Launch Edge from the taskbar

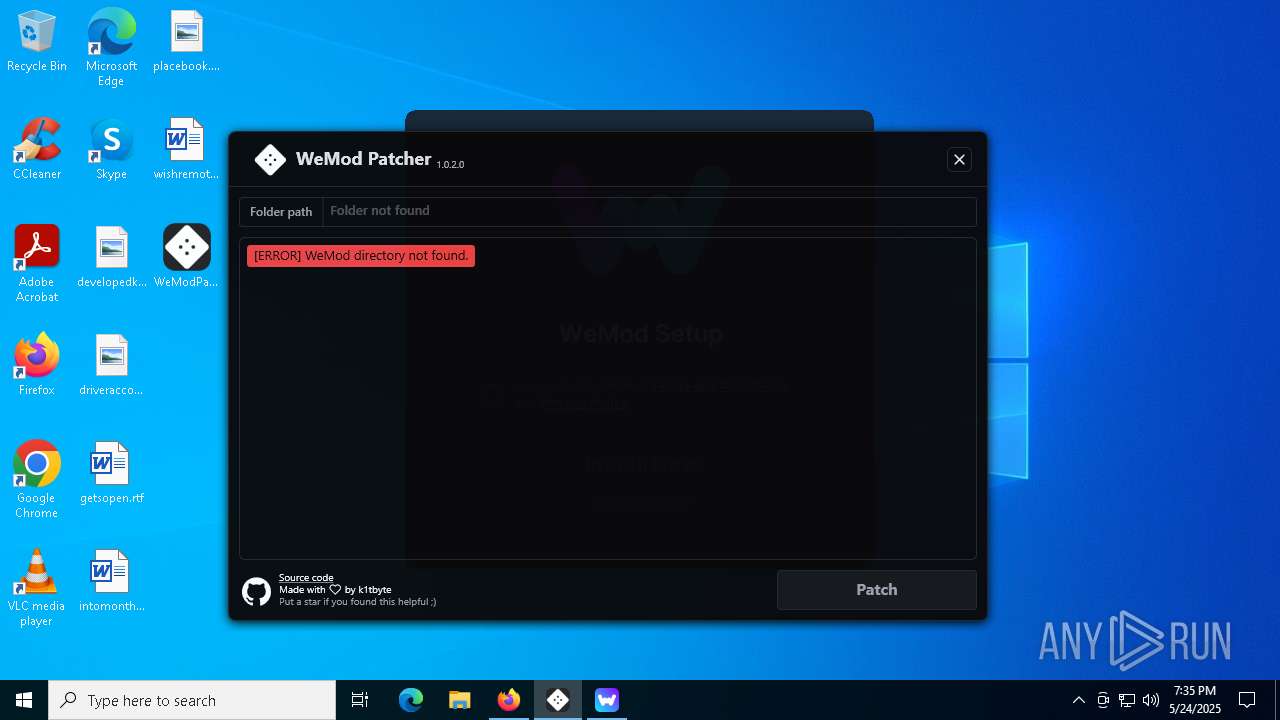411,700
